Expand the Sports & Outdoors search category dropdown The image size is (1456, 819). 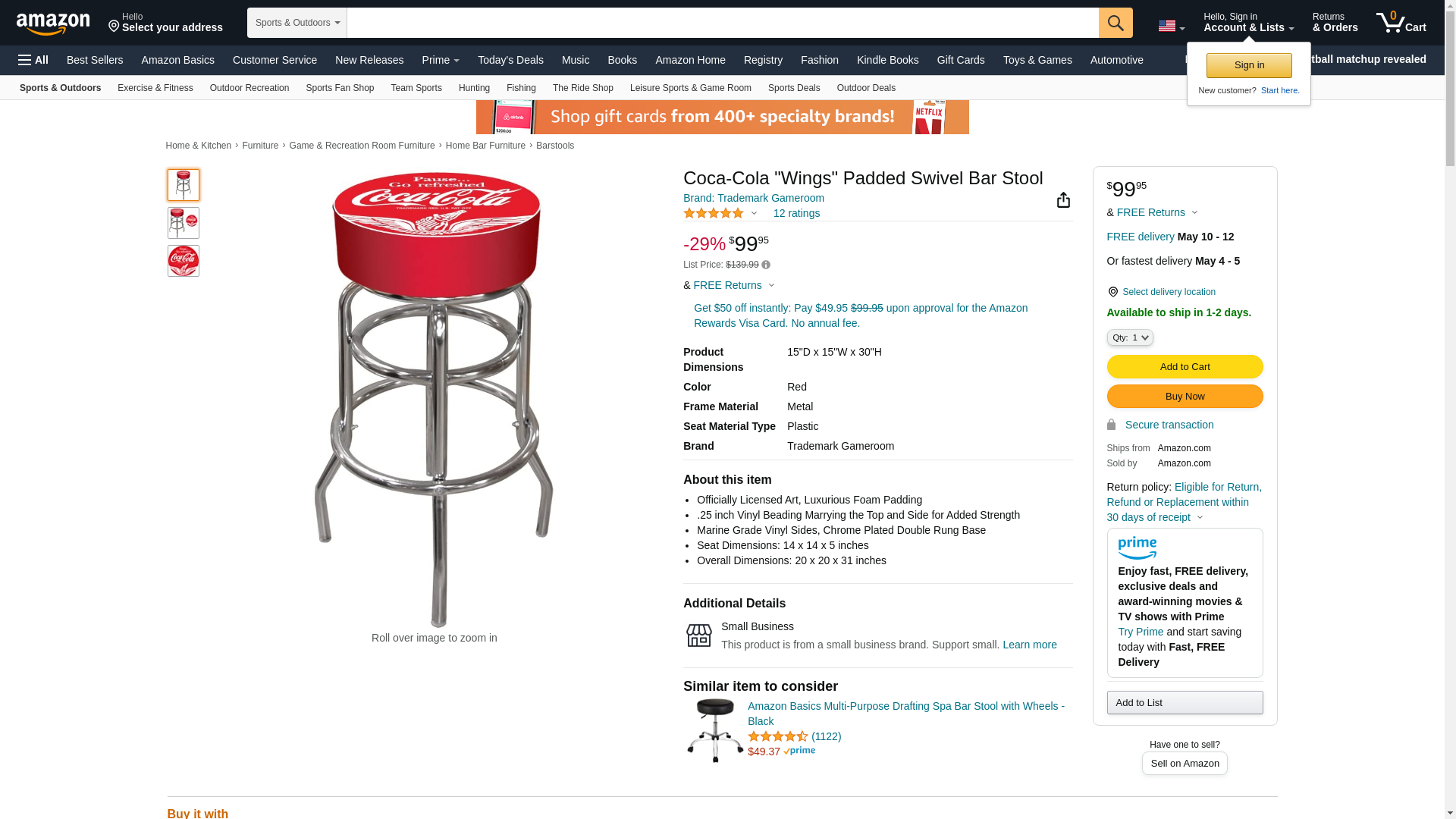pyautogui.click(x=297, y=23)
